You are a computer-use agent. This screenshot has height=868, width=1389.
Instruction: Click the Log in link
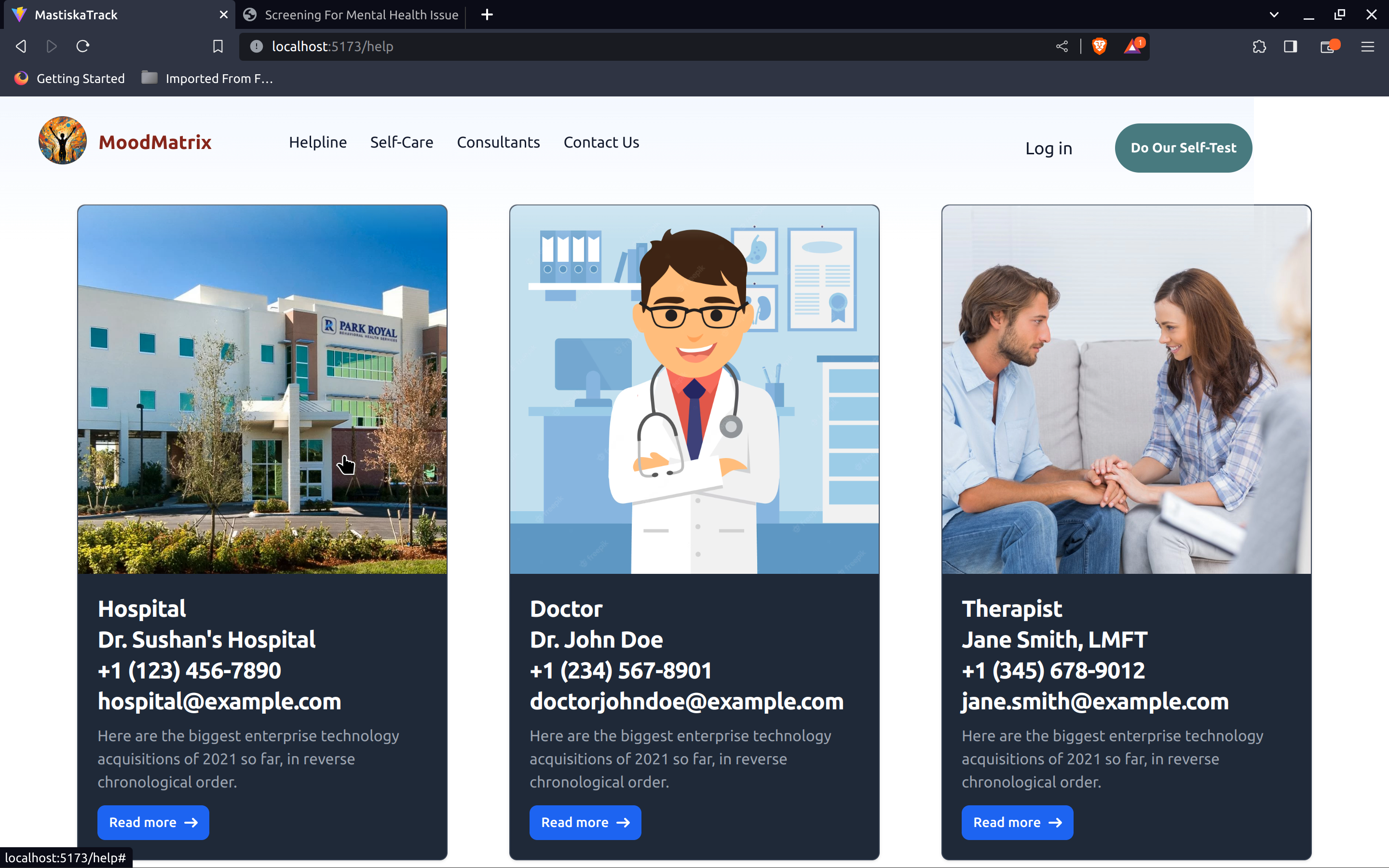[1049, 149]
